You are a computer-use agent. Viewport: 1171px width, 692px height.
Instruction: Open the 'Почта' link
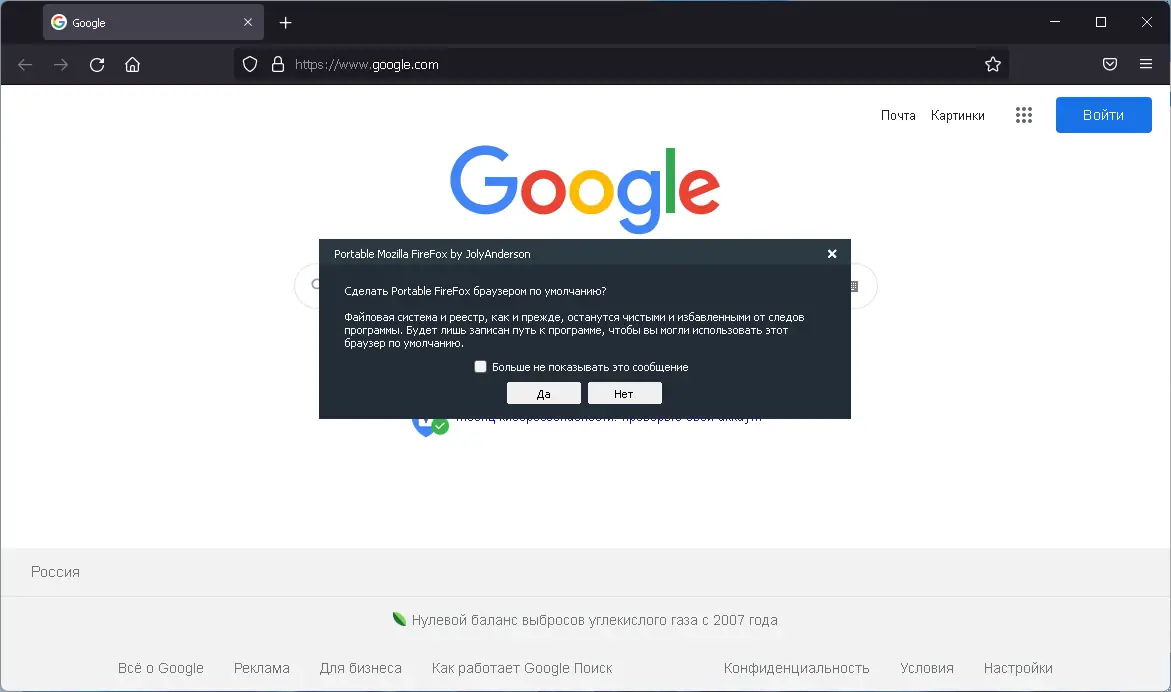click(898, 115)
